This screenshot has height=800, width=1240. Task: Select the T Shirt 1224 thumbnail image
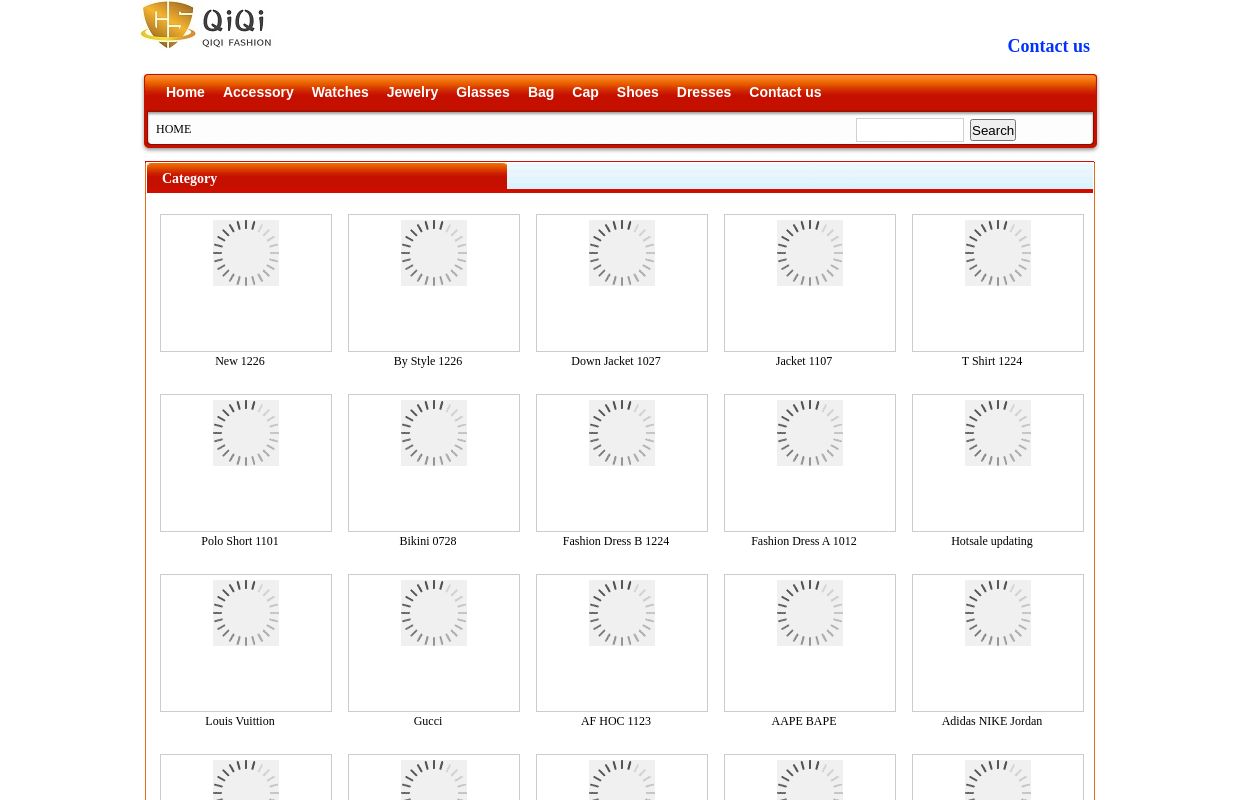(998, 282)
